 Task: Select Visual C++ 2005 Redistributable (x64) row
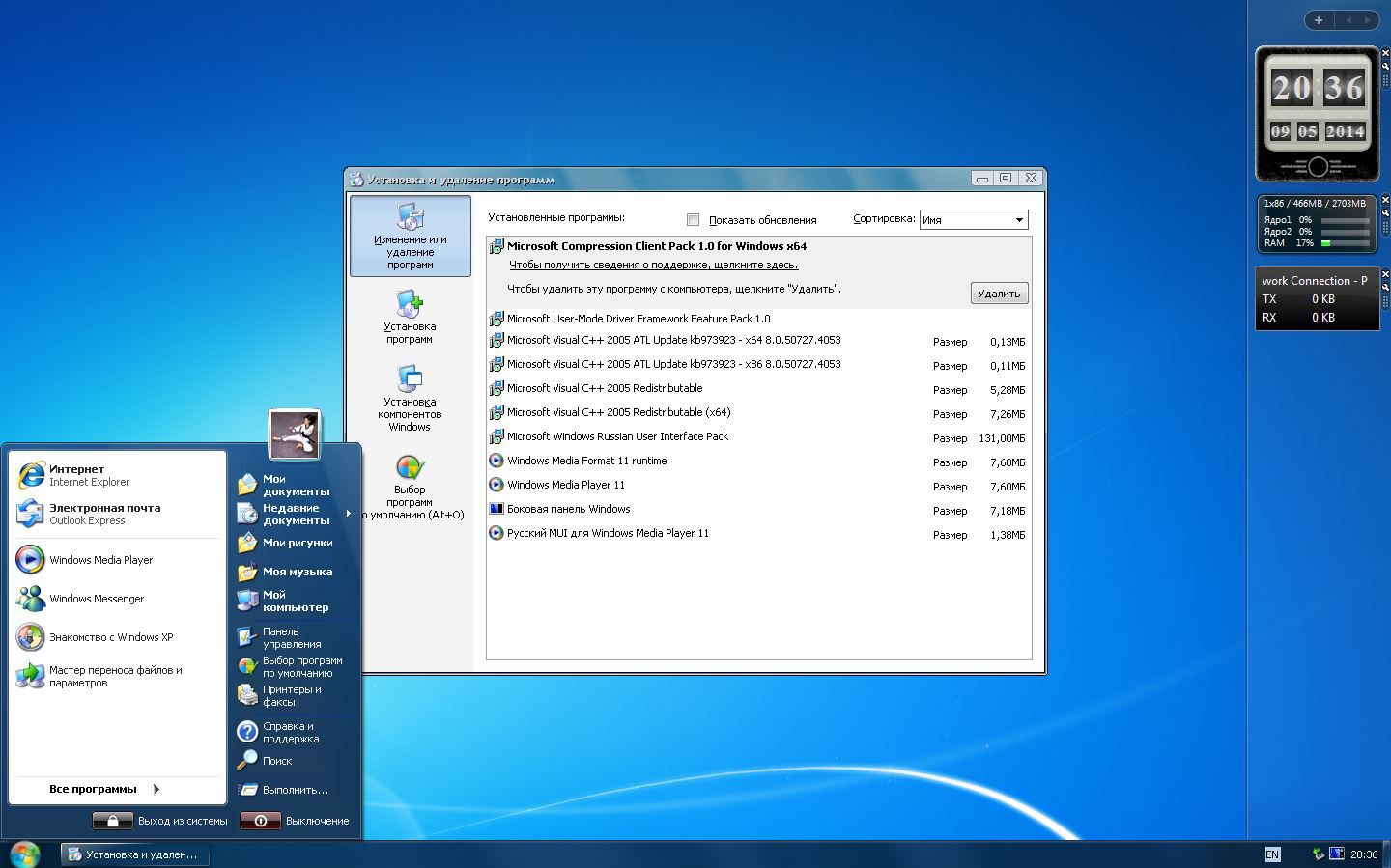(758, 413)
